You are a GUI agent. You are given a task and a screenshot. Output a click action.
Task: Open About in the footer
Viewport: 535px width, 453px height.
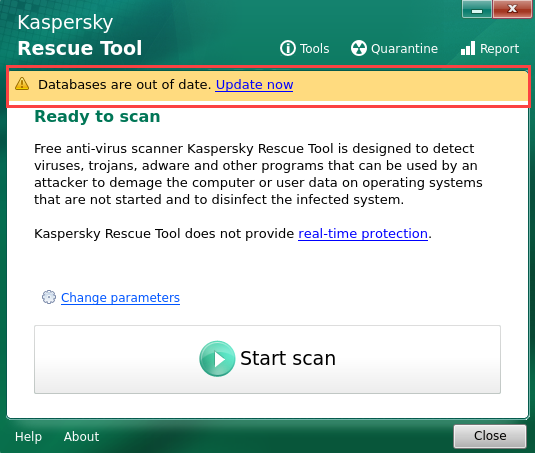click(81, 437)
